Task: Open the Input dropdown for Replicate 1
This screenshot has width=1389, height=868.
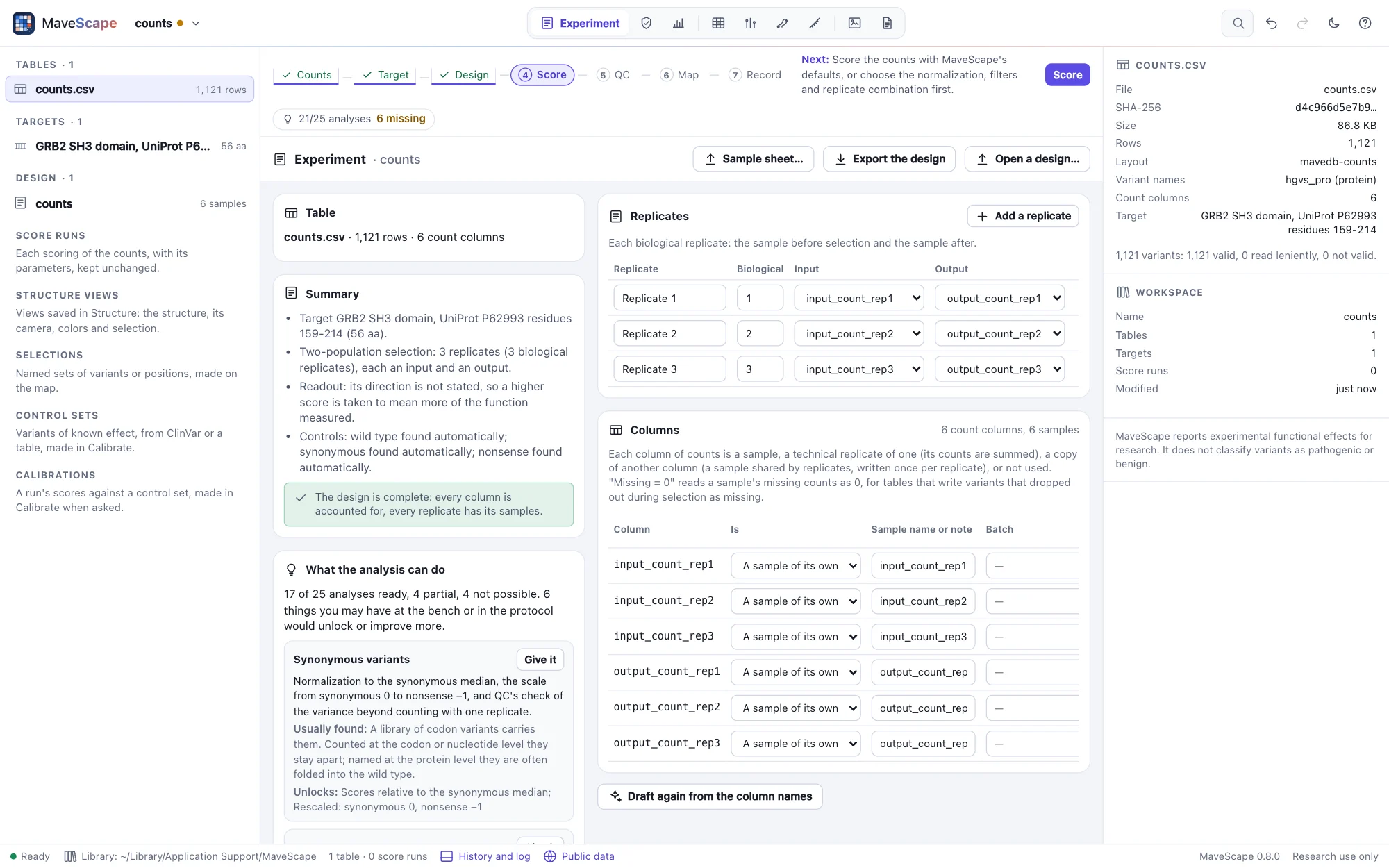Action: pyautogui.click(x=859, y=298)
